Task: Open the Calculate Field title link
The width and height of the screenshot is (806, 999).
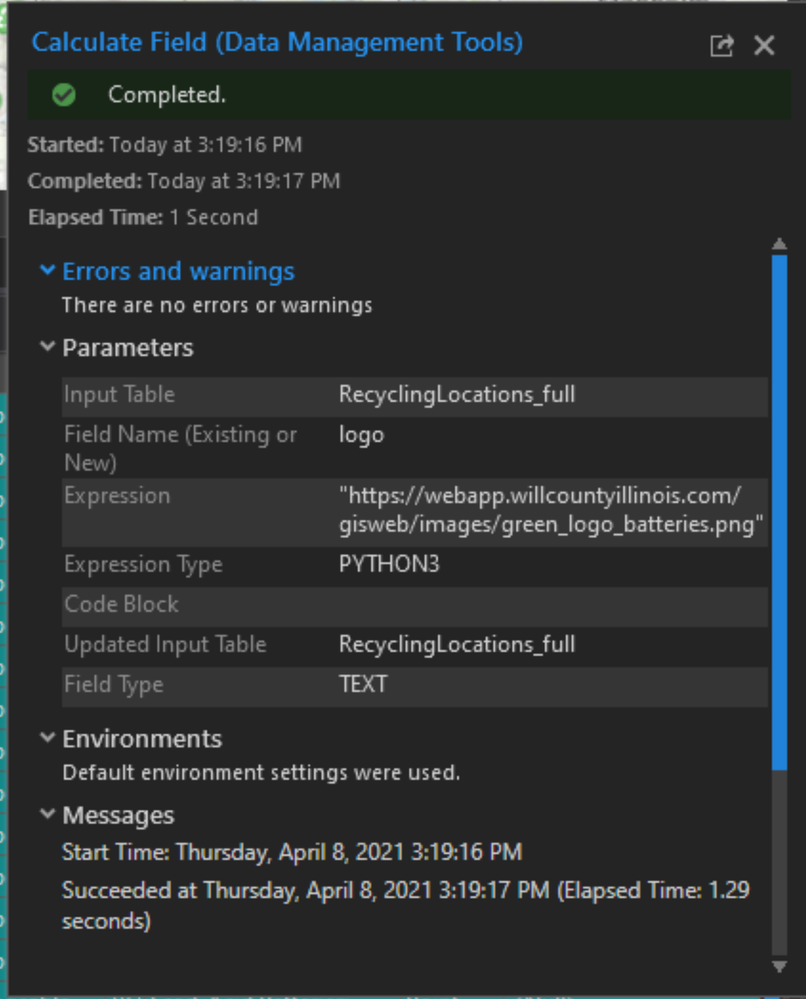Action: pos(277,42)
